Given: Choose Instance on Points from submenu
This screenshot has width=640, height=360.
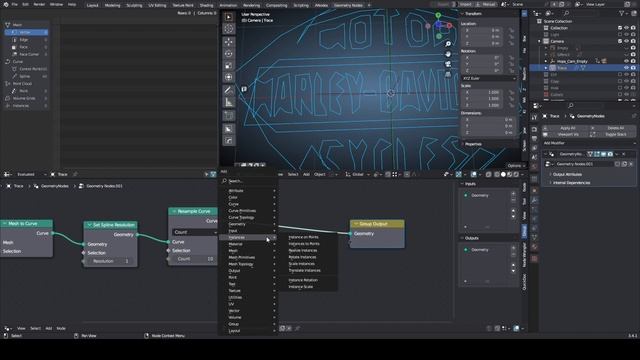Looking at the screenshot, I should (304, 237).
